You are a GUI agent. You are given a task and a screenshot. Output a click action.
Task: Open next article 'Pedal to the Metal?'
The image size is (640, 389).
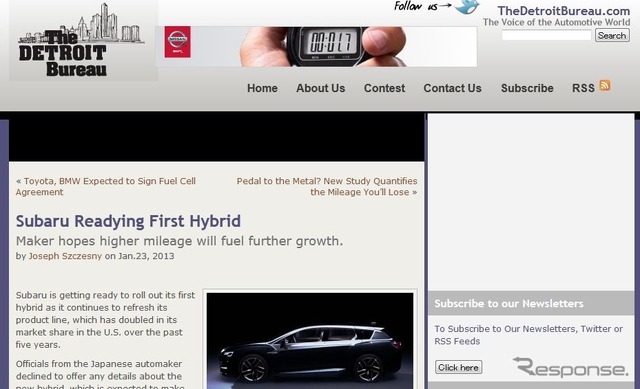click(x=327, y=187)
